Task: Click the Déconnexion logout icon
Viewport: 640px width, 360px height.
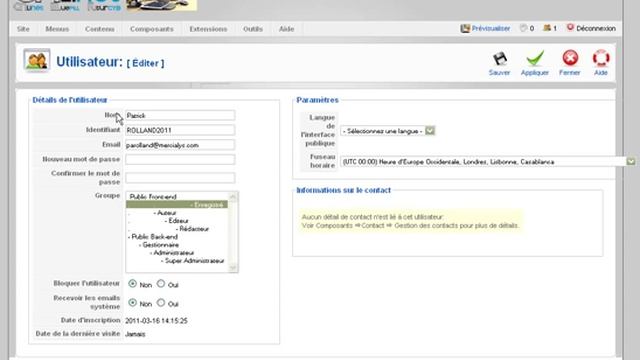Action: click(570, 28)
